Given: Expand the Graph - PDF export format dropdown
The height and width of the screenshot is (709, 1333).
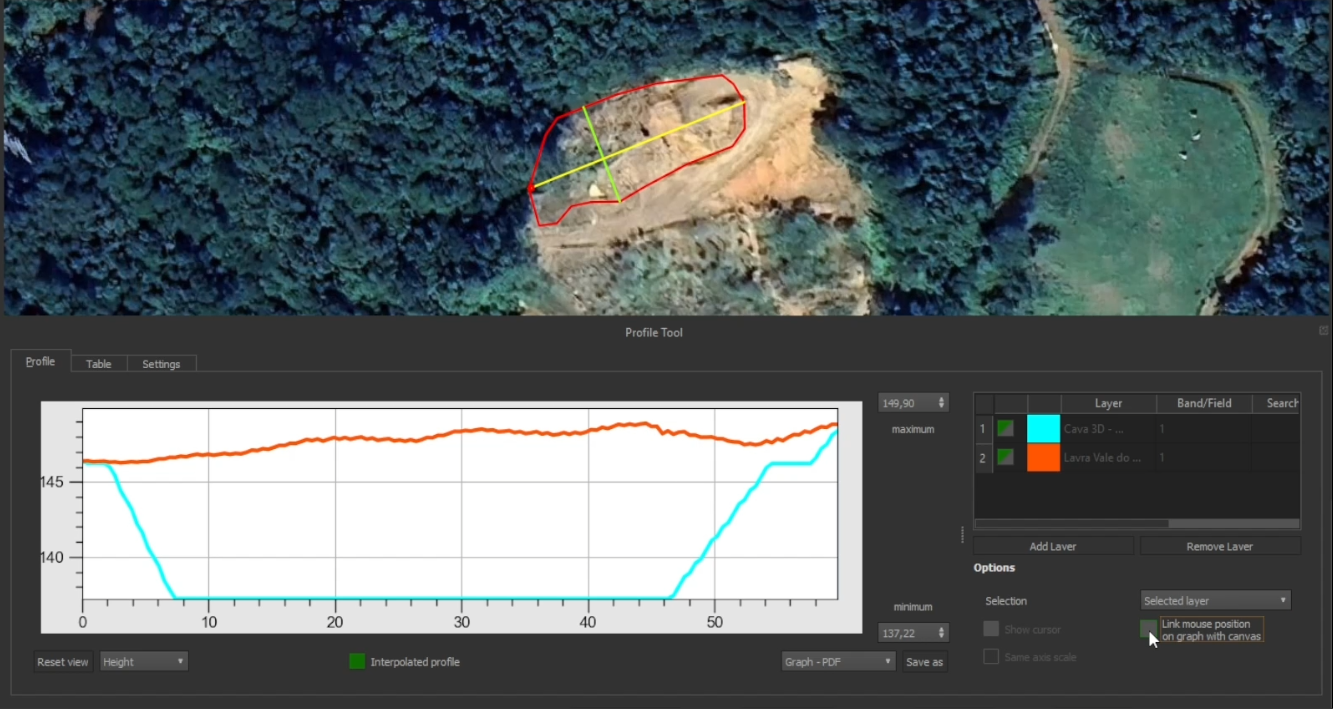Looking at the screenshot, I should [838, 661].
